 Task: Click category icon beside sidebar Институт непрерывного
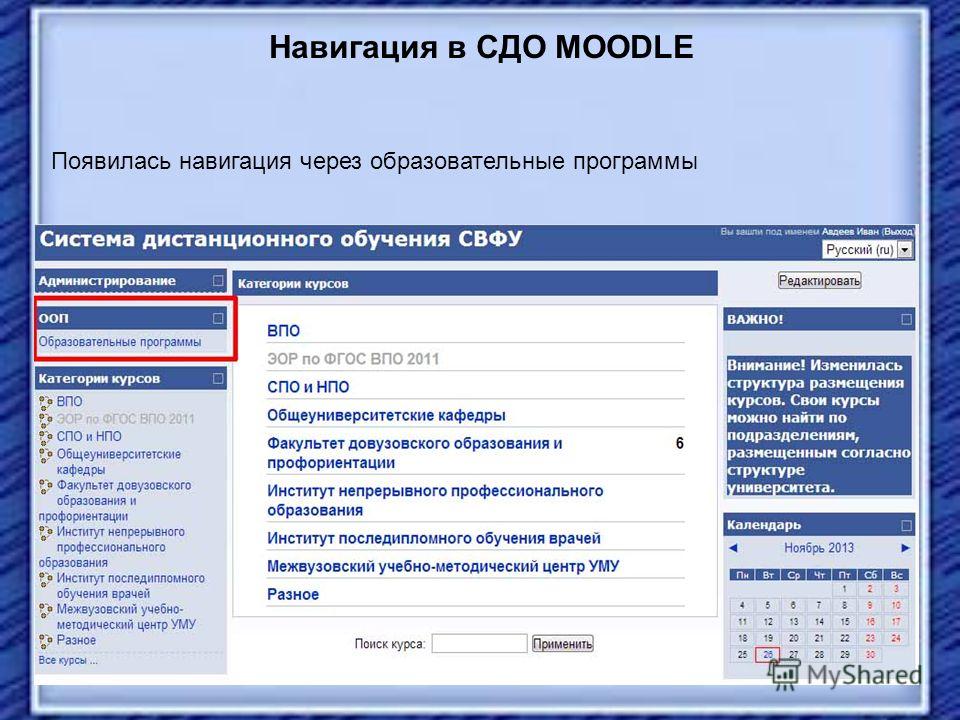[45, 533]
